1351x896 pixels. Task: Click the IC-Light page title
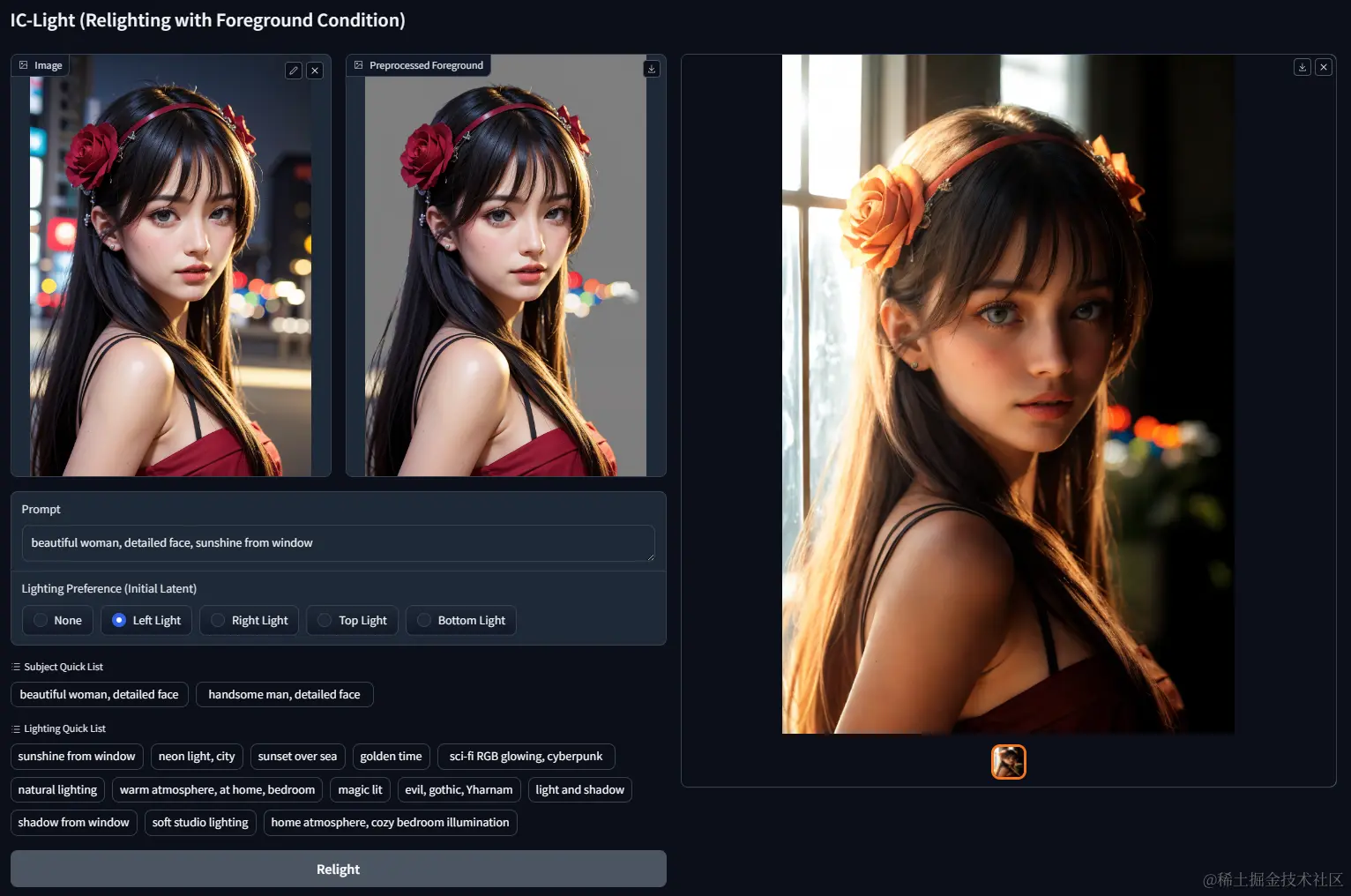click(x=208, y=20)
